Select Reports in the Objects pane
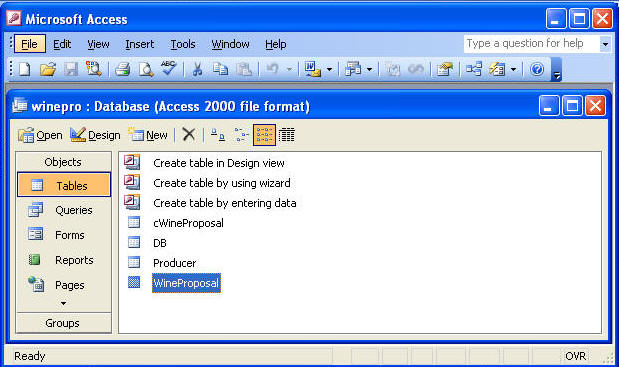This screenshot has height=367, width=619. click(64, 260)
